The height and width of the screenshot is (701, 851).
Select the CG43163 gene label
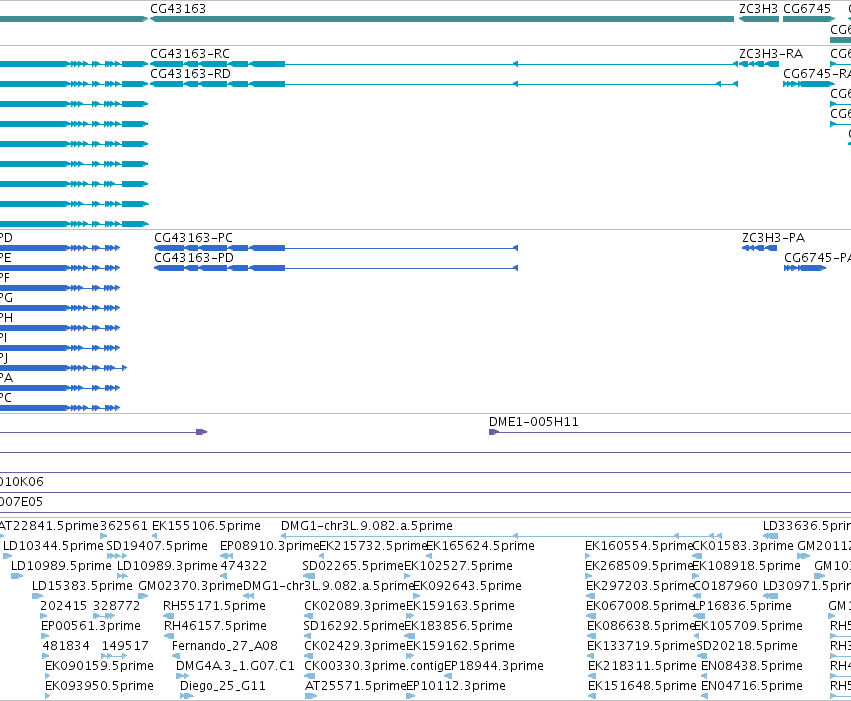click(x=178, y=9)
